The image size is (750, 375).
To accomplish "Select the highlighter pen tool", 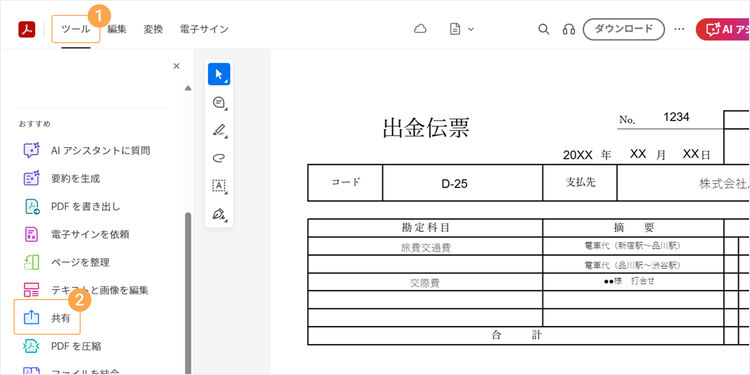I will tap(219, 130).
